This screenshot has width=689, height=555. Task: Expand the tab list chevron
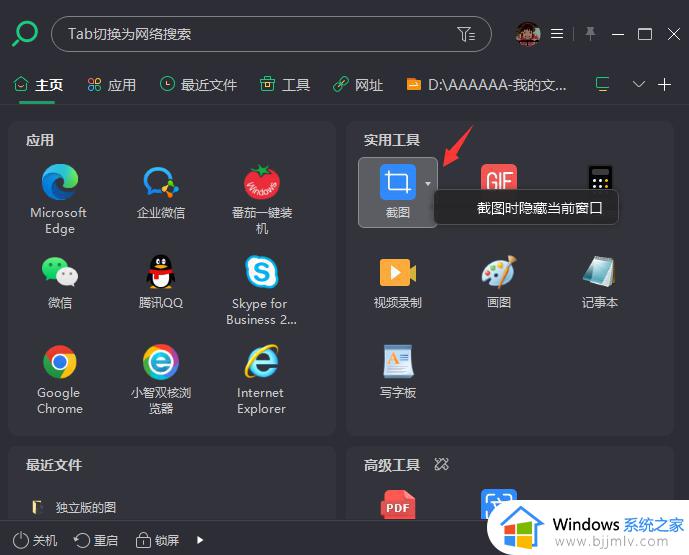point(638,84)
